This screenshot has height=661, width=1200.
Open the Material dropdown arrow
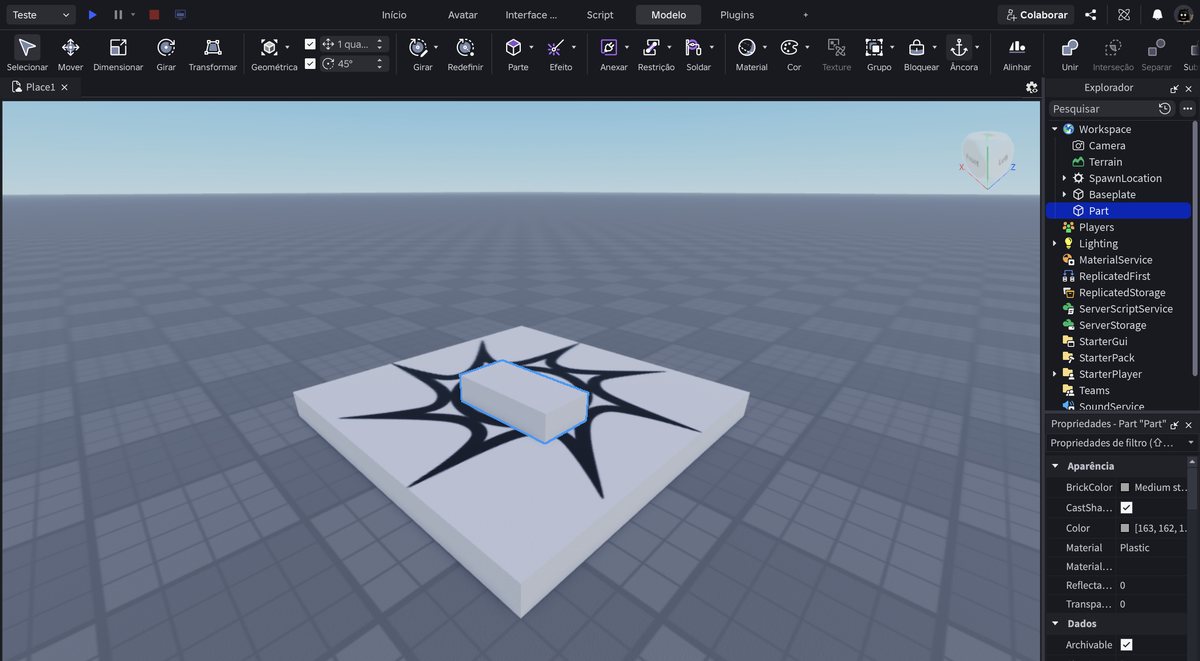pos(765,47)
